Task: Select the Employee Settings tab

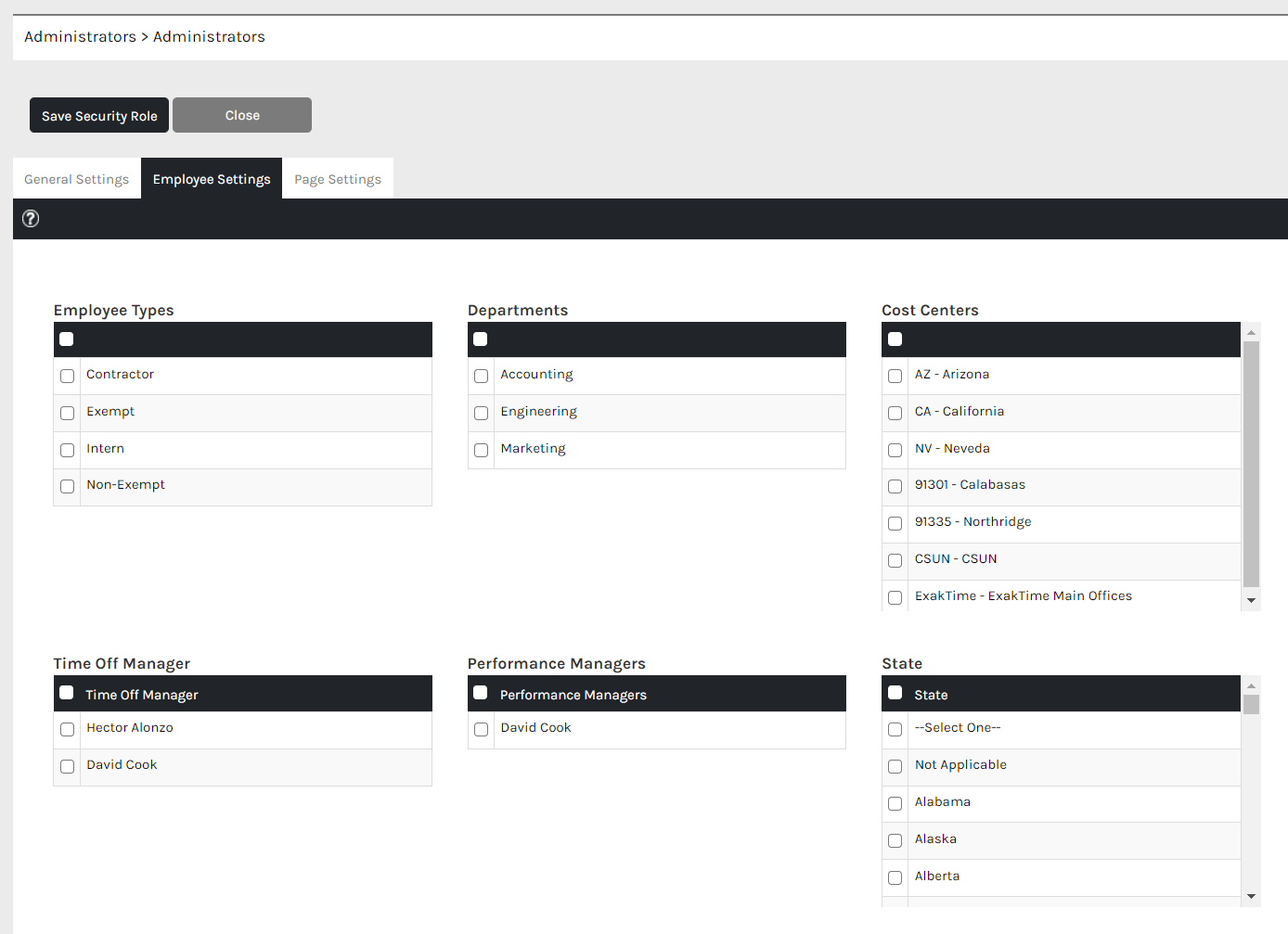Action: pos(212,179)
